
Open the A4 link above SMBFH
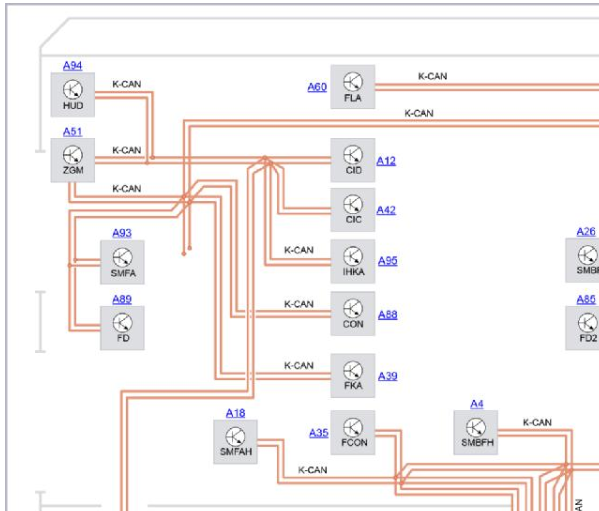pos(476,404)
